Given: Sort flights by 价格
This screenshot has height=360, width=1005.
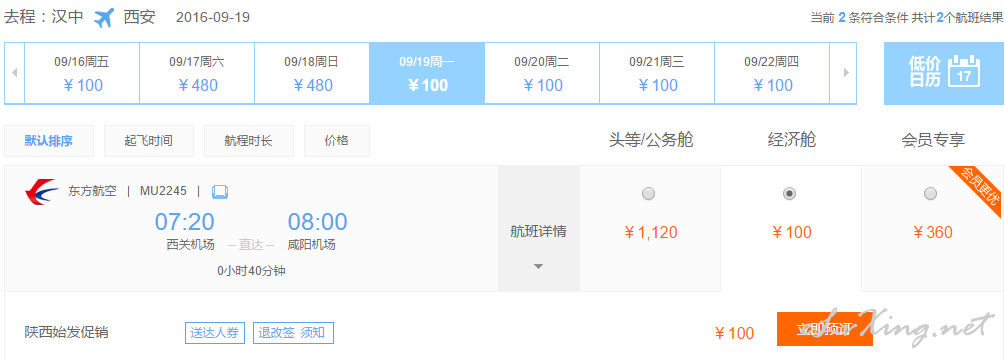Looking at the screenshot, I should click(337, 141).
